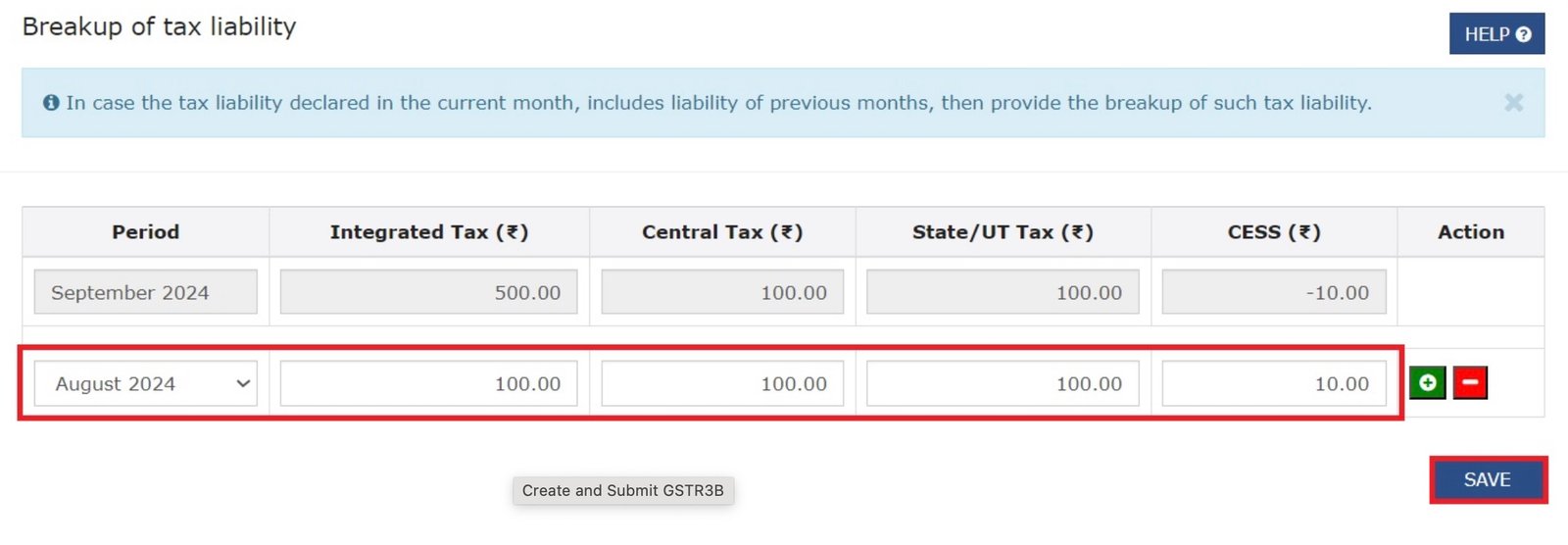The width and height of the screenshot is (1568, 545).
Task: Click the August State/UT Tax input field
Action: [x=1003, y=384]
